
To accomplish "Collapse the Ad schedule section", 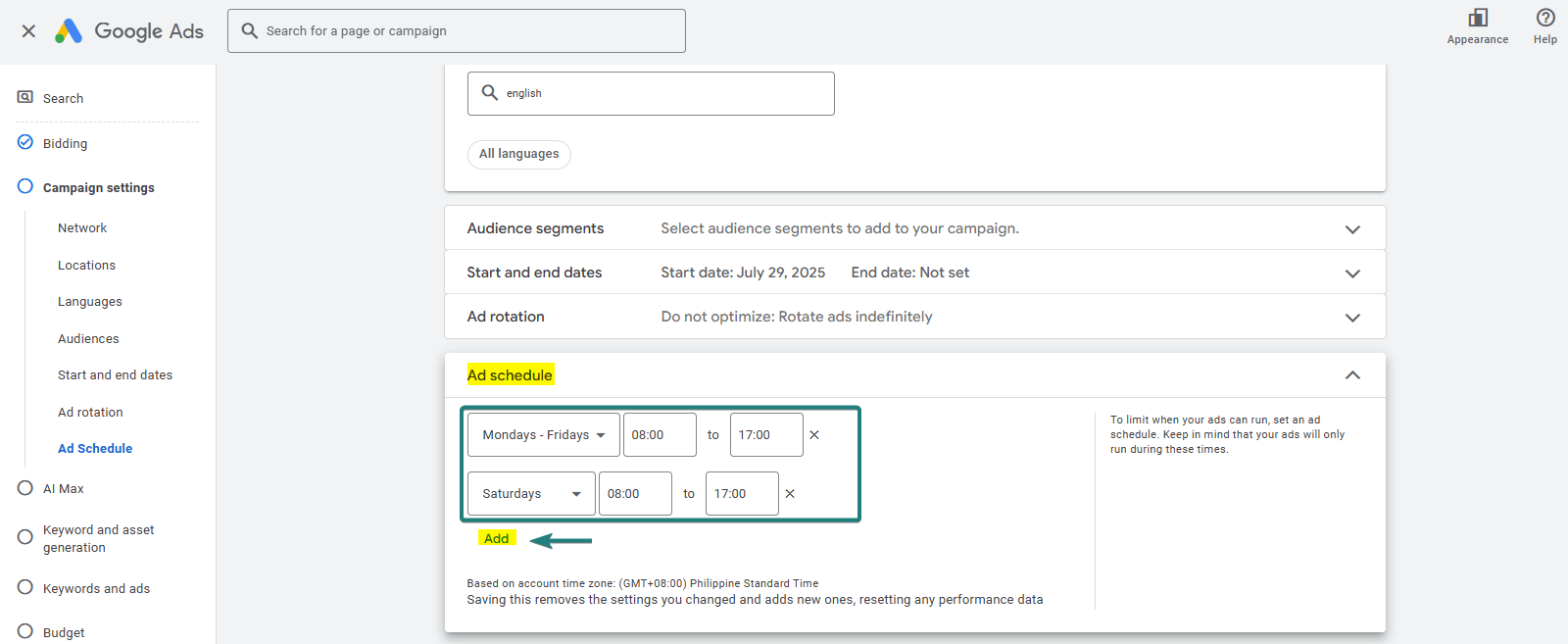I will click(1352, 375).
